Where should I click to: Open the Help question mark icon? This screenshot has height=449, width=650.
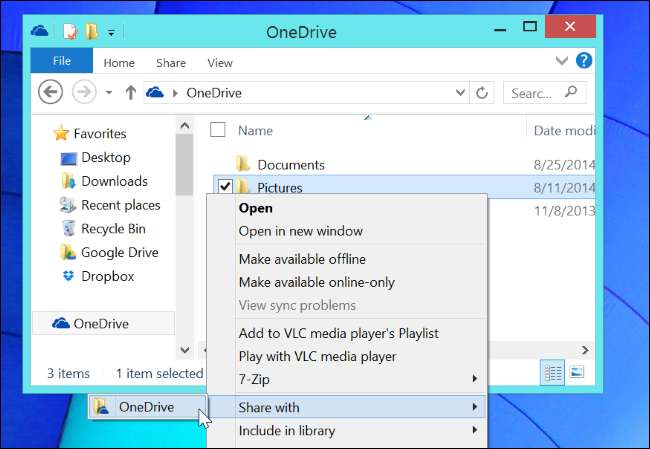pos(584,61)
